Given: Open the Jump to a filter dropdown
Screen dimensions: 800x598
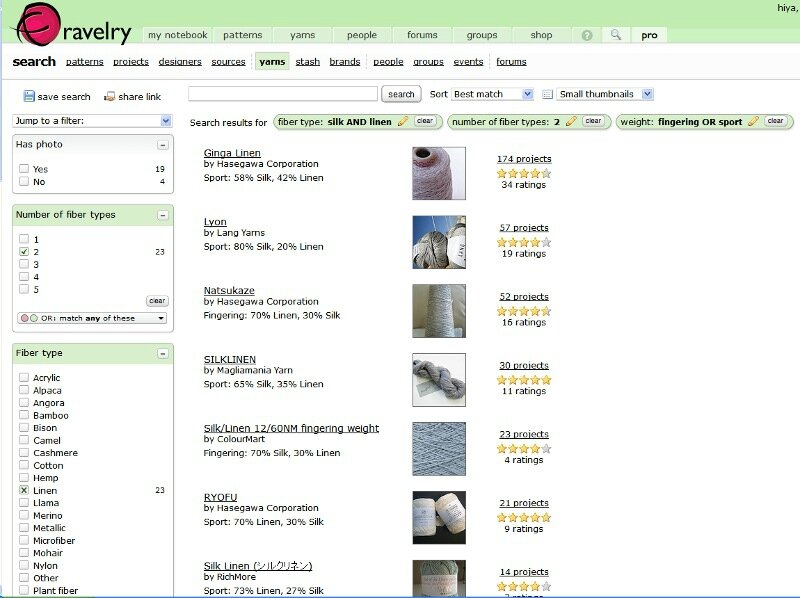Looking at the screenshot, I should click(92, 121).
